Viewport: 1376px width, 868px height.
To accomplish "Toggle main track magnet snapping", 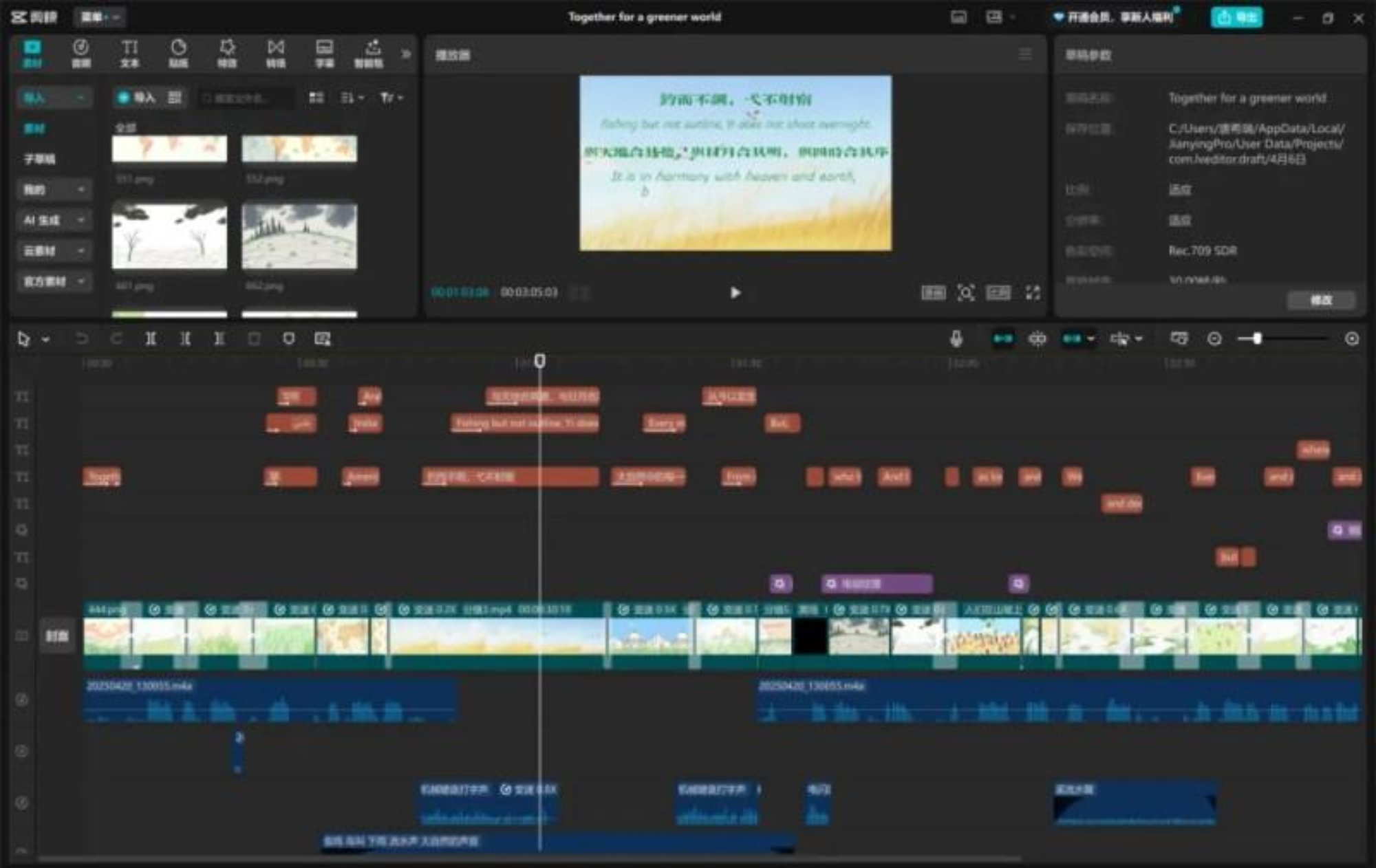I will tap(1002, 338).
